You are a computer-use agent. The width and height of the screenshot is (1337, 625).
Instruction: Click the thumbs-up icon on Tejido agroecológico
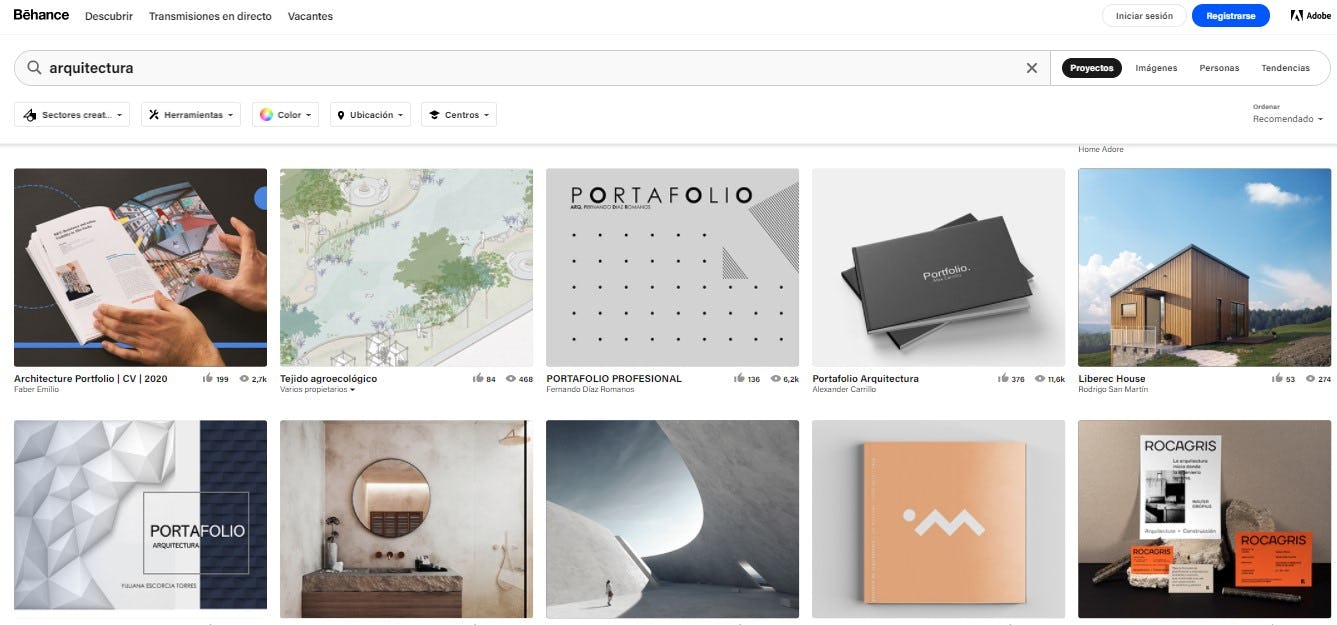479,378
